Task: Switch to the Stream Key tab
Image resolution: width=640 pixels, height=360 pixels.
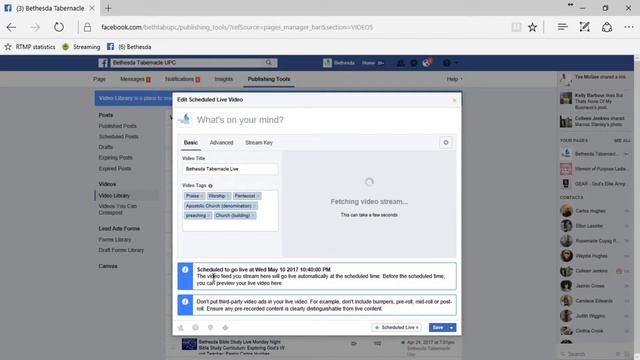Action: (259, 143)
